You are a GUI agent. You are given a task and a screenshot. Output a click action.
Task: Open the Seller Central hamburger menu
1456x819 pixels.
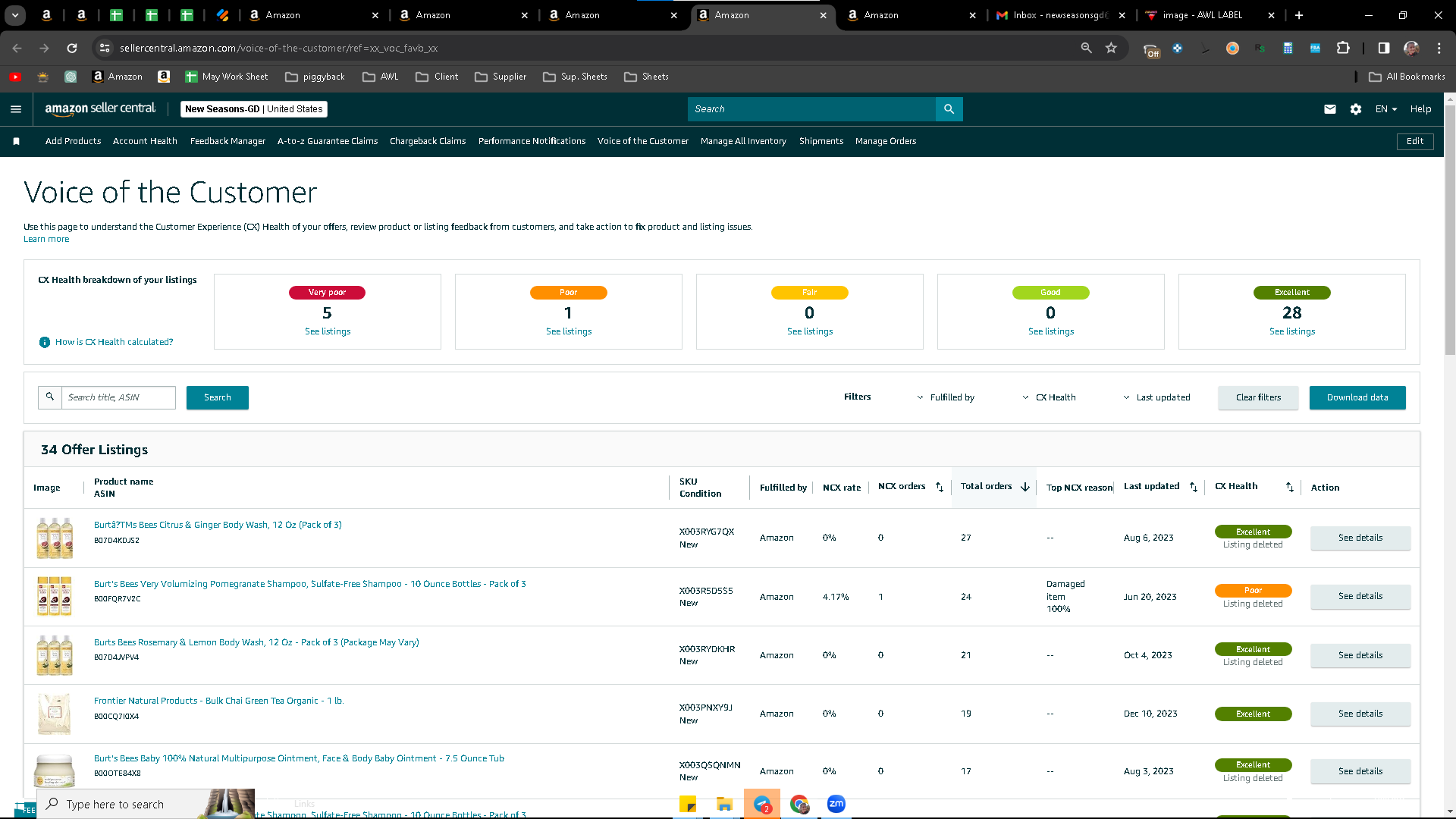(x=16, y=109)
